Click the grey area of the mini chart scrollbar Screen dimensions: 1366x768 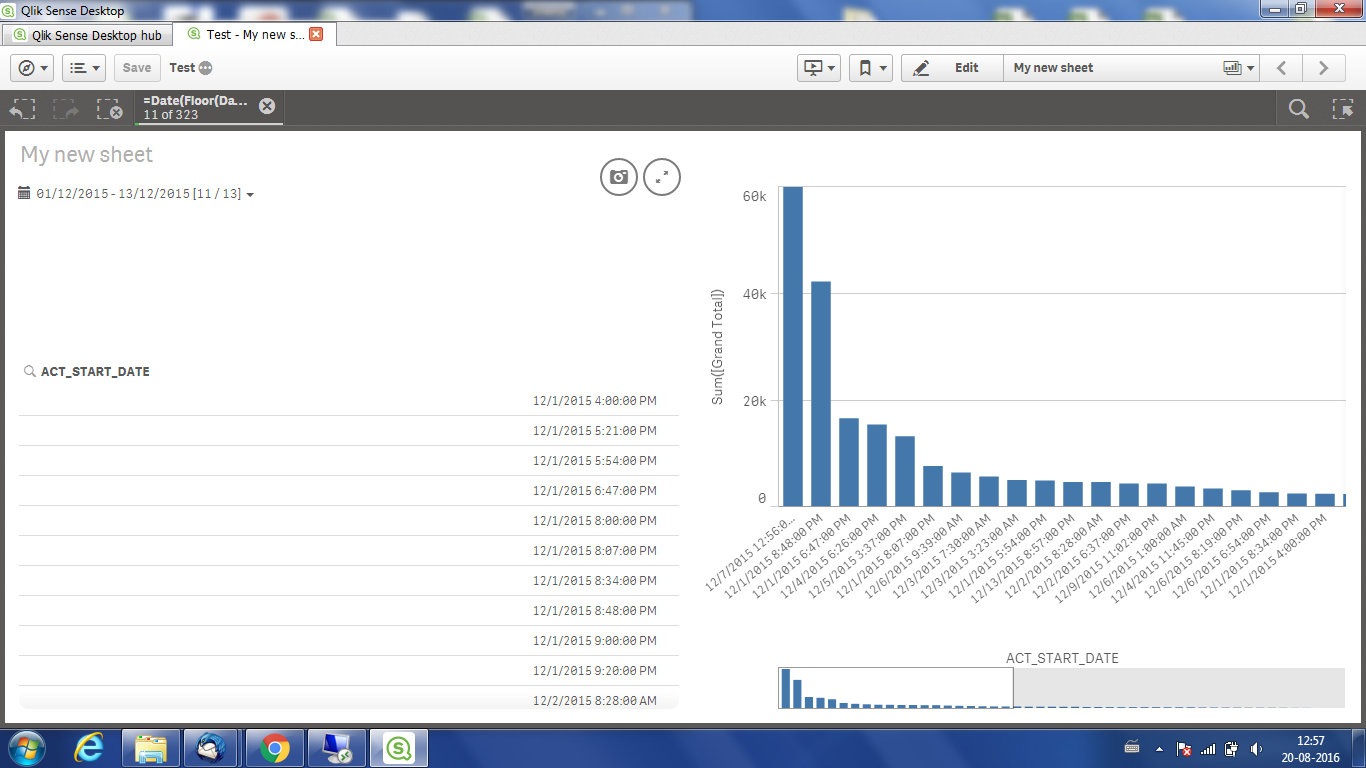click(x=1179, y=688)
